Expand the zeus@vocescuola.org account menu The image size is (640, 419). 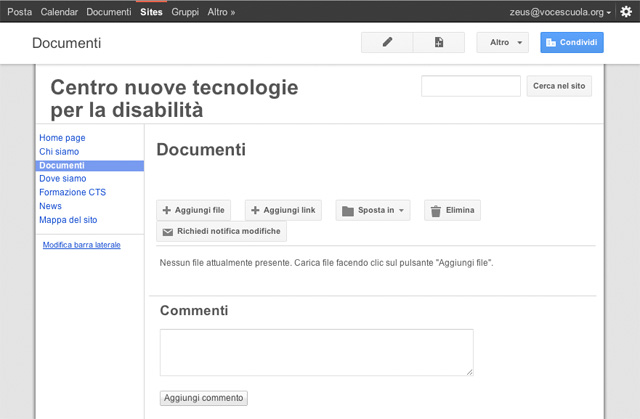coord(561,12)
